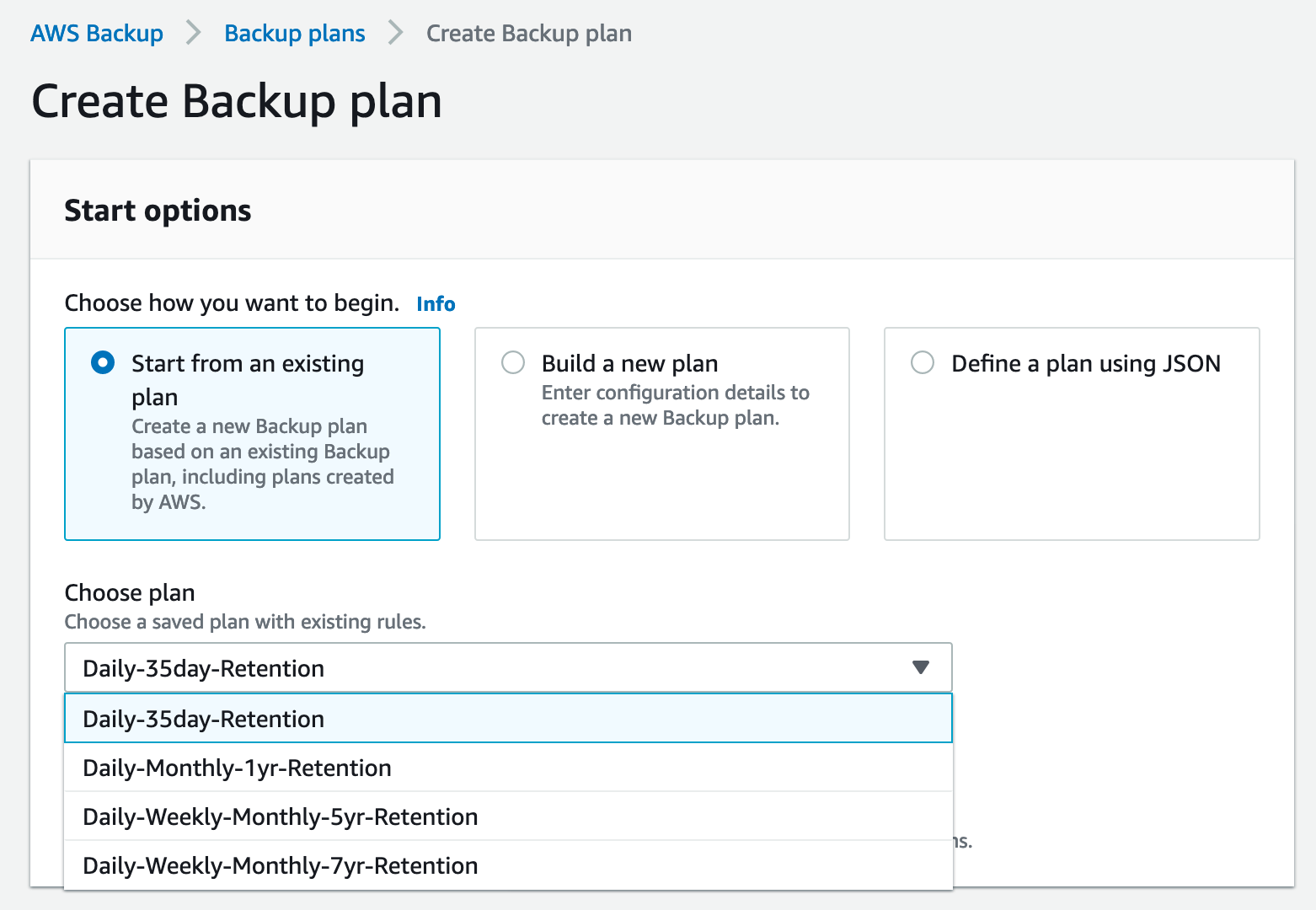Click the chevron separator after AWS Backup

194,33
